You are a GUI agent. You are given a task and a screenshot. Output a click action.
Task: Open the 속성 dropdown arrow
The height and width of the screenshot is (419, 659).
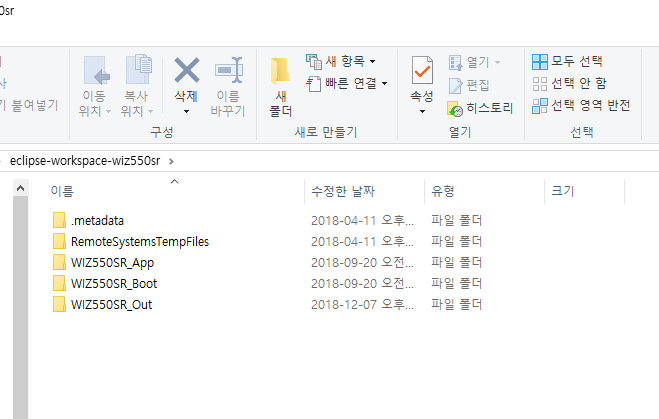[x=422, y=111]
